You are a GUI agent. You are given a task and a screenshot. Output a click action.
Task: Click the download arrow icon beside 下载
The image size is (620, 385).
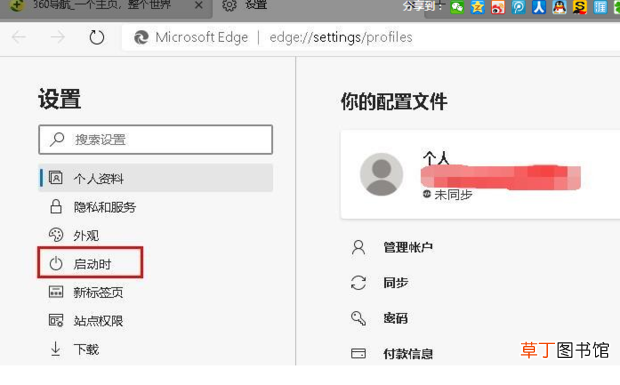click(56, 349)
